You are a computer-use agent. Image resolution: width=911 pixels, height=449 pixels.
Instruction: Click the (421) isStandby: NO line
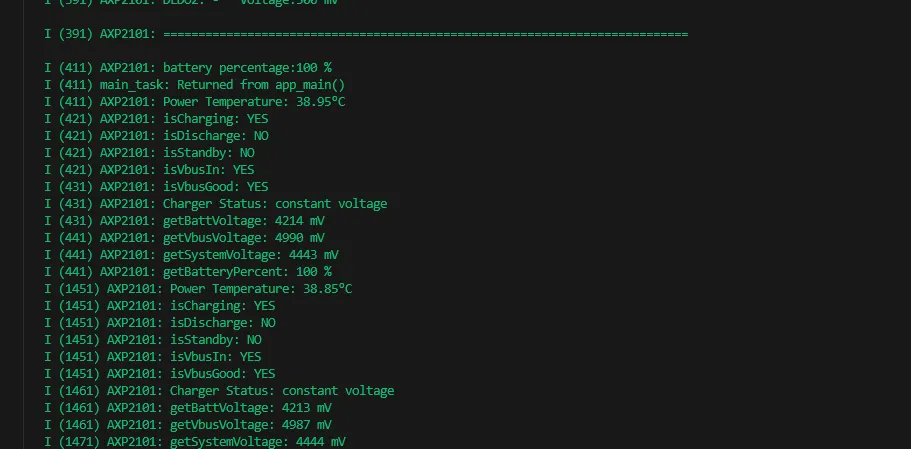[x=150, y=153]
